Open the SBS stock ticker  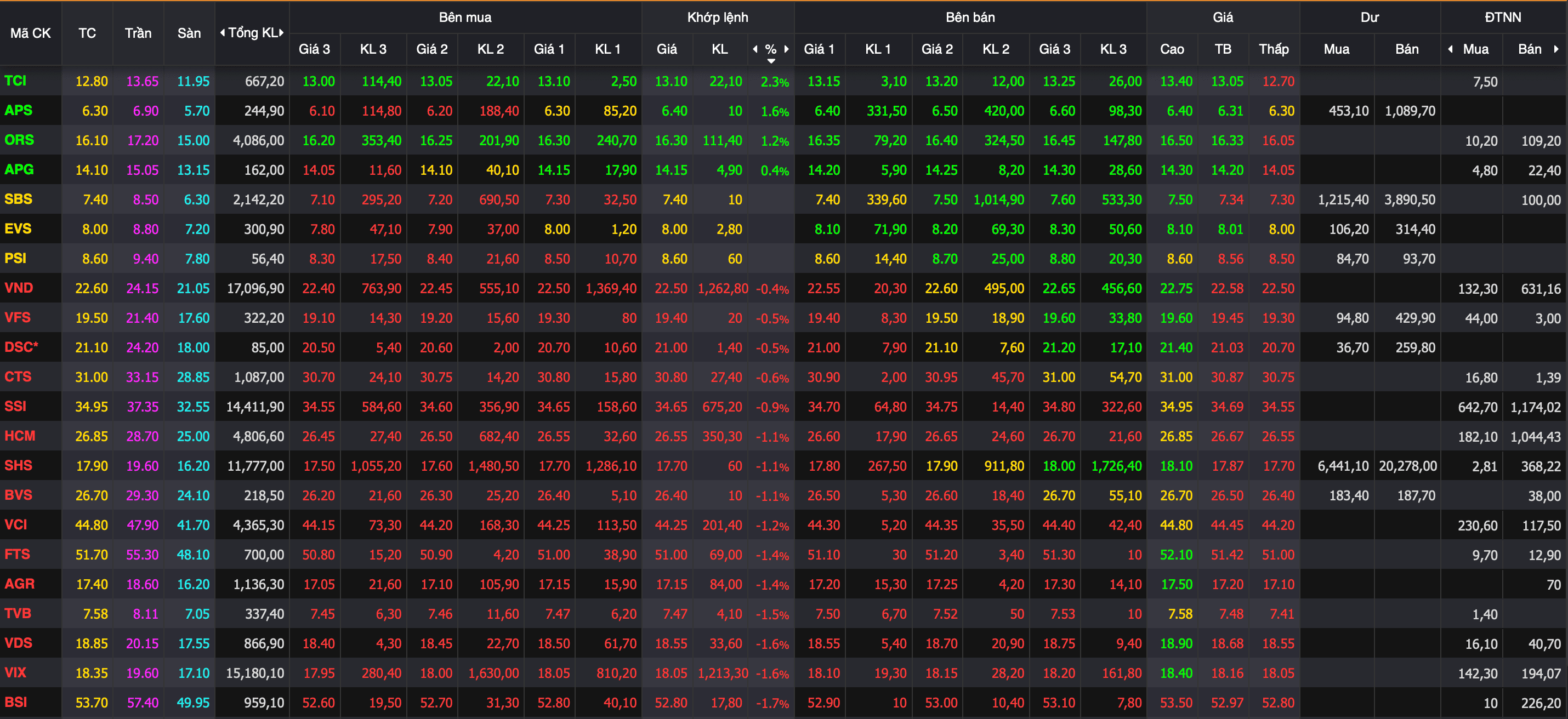pyautogui.click(x=18, y=199)
